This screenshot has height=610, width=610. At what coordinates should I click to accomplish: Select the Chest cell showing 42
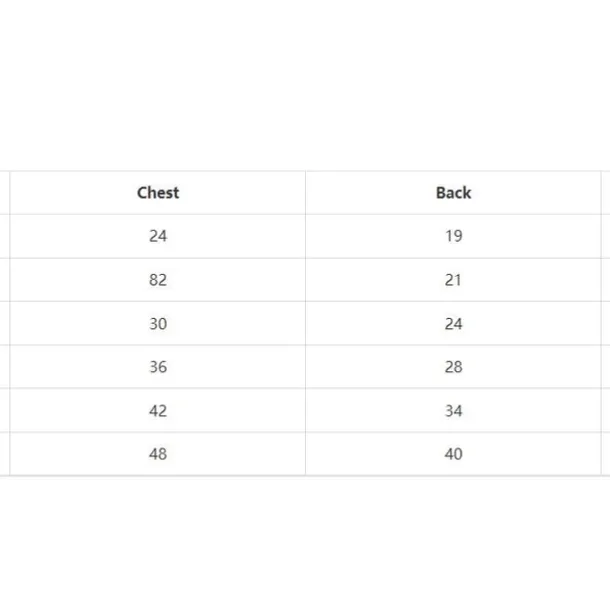(158, 411)
